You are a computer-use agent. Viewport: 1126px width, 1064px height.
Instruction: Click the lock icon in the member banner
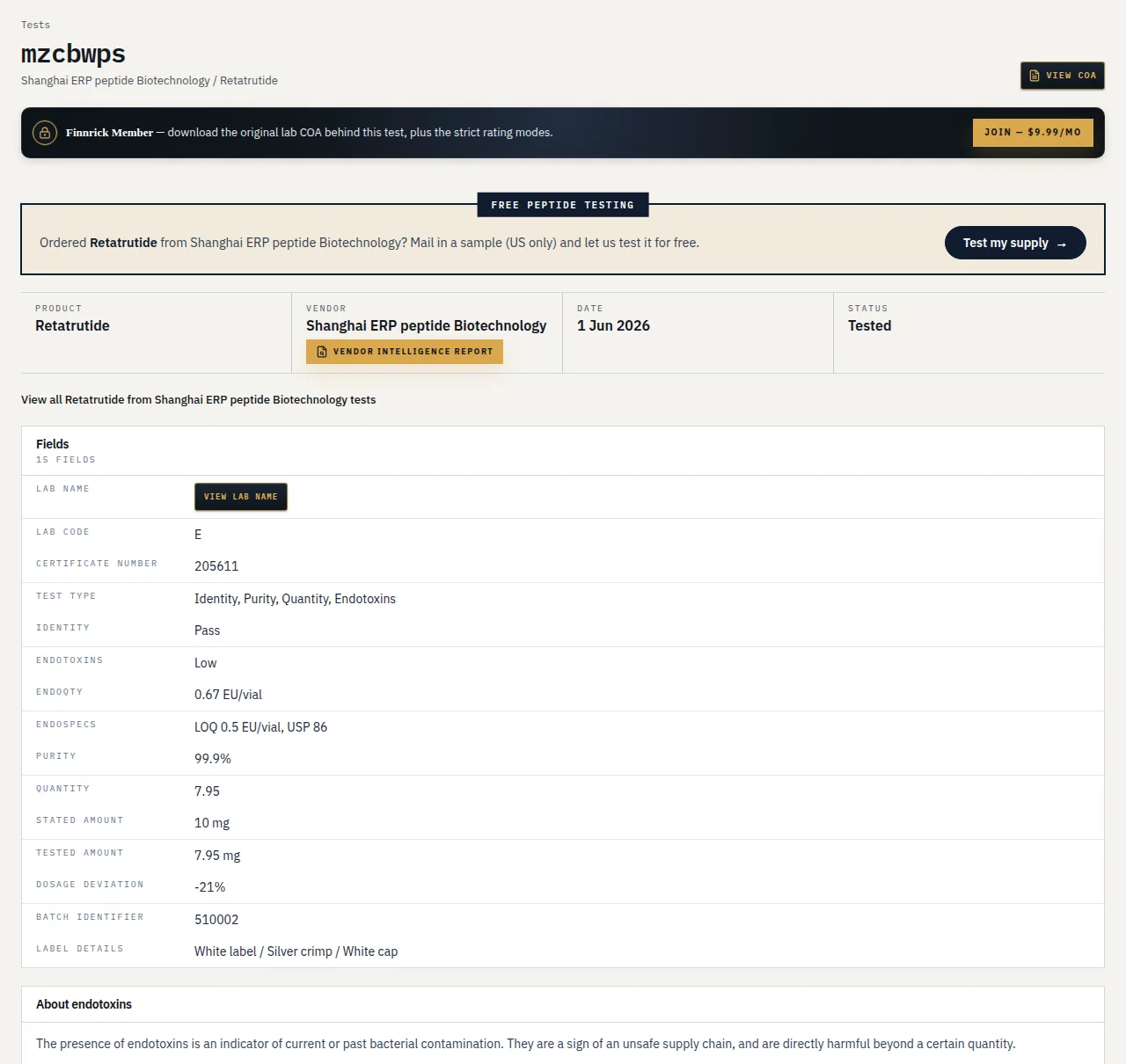(44, 133)
